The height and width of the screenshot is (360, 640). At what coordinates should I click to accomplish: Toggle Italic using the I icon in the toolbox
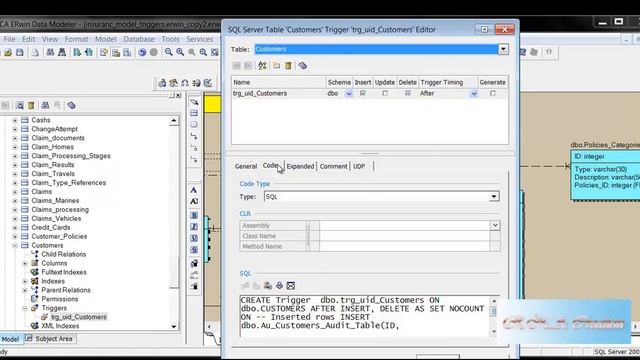[x=194, y=227]
